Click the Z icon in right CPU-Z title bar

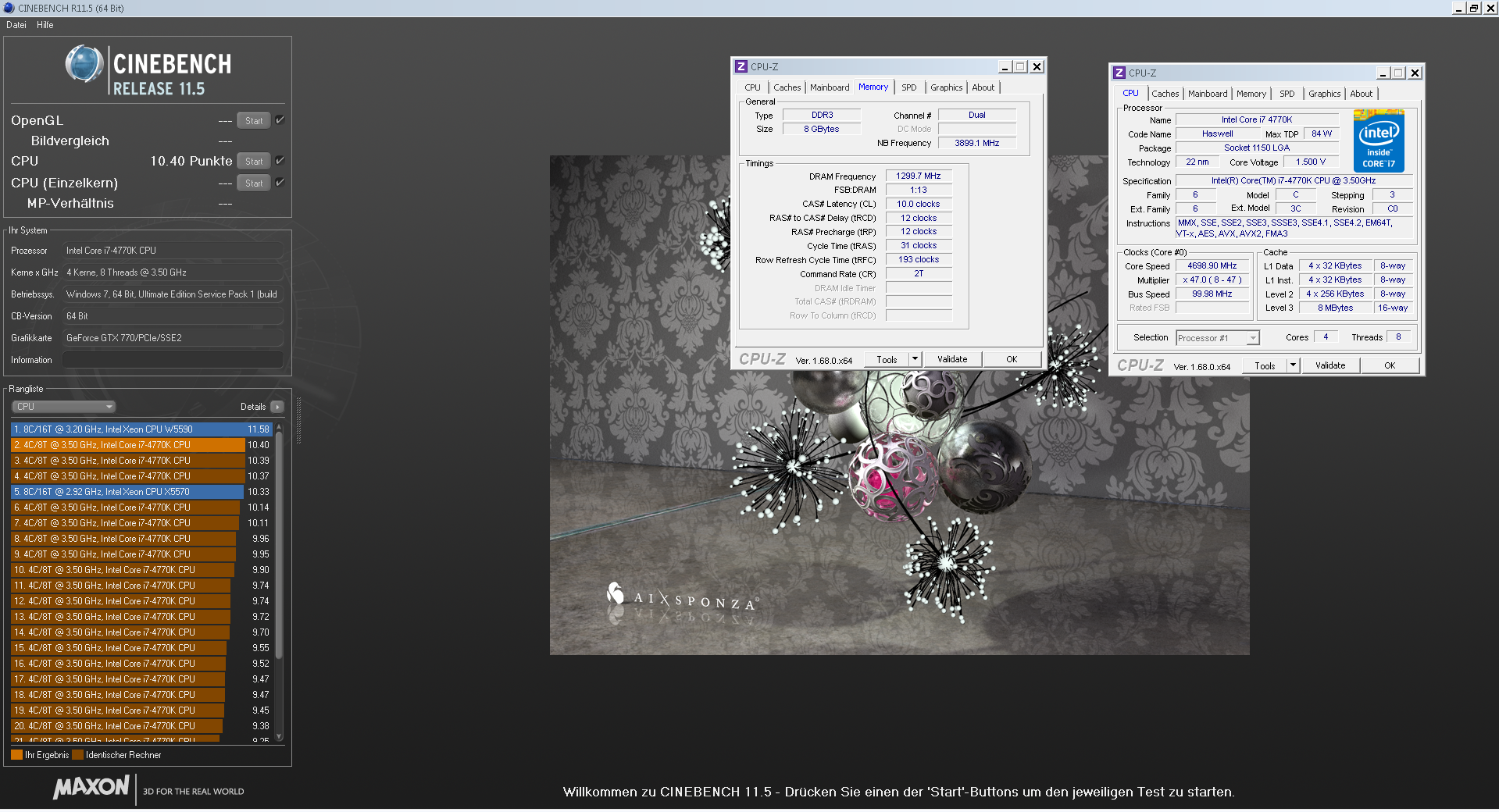[1119, 73]
